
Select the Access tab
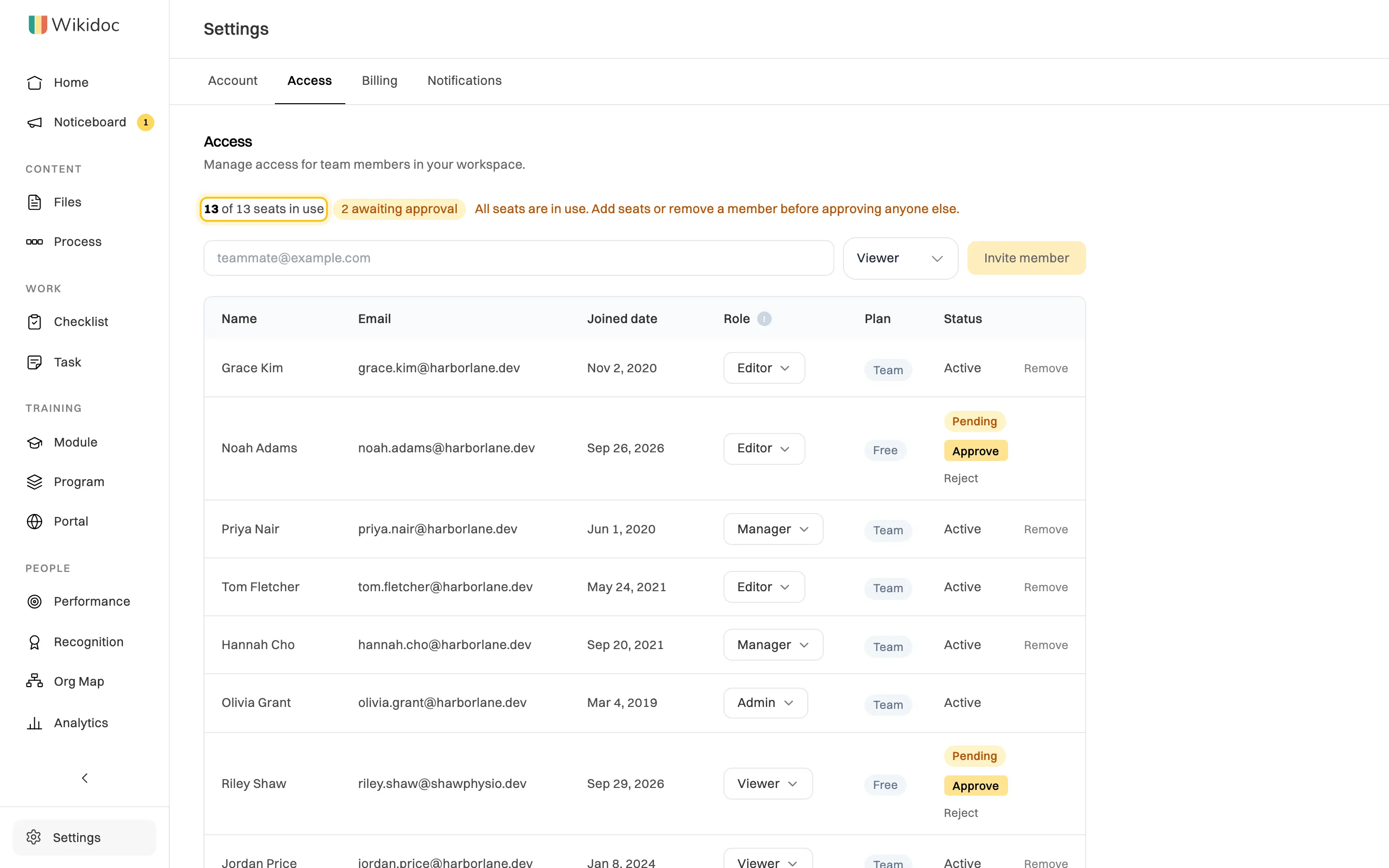(x=309, y=81)
